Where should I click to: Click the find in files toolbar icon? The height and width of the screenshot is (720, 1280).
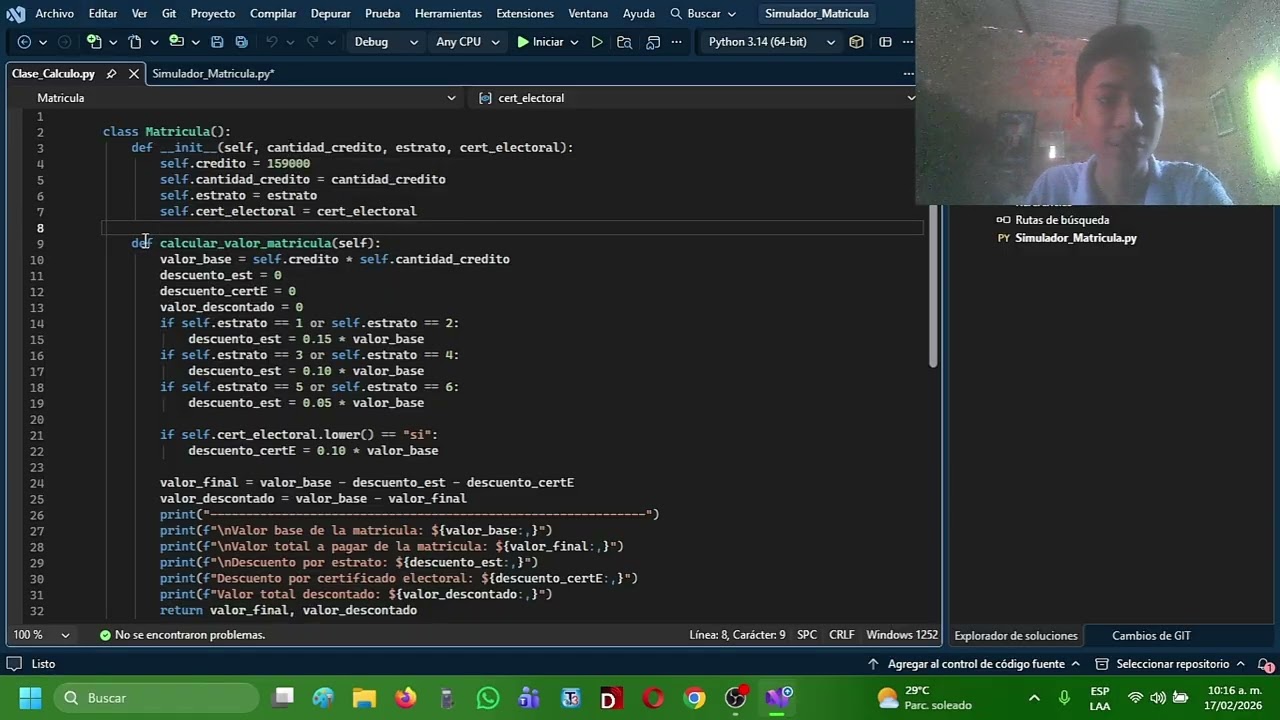[625, 42]
